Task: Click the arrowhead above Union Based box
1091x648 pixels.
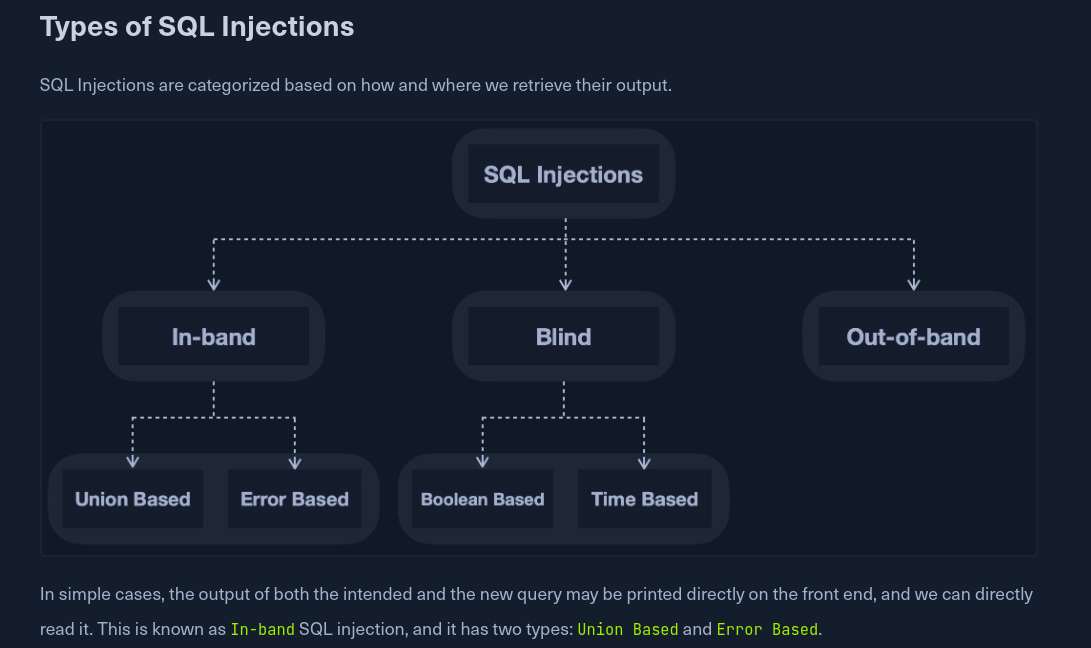Action: pos(133,461)
